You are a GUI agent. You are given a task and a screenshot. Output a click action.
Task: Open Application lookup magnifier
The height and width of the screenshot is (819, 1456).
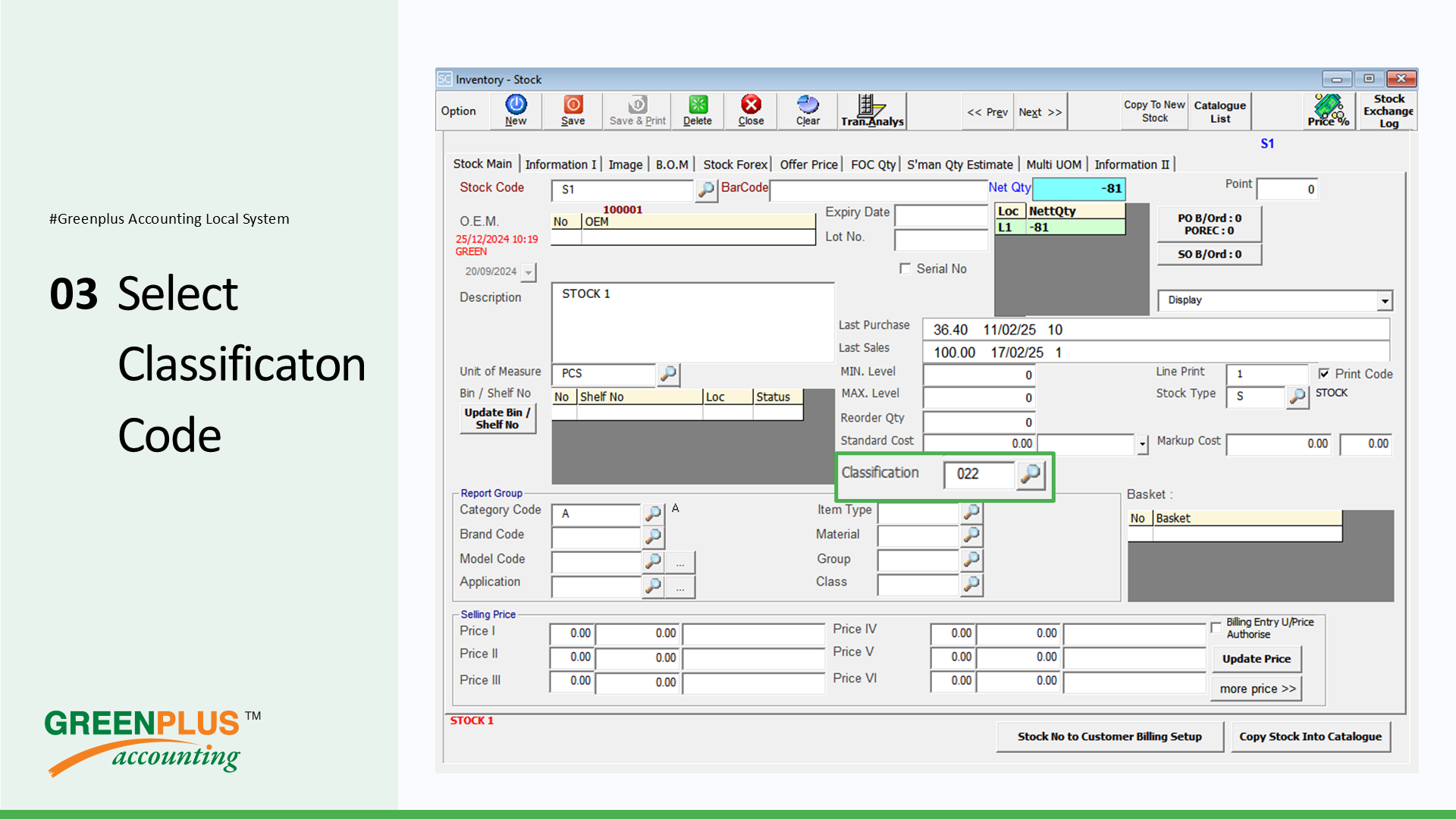coord(653,585)
